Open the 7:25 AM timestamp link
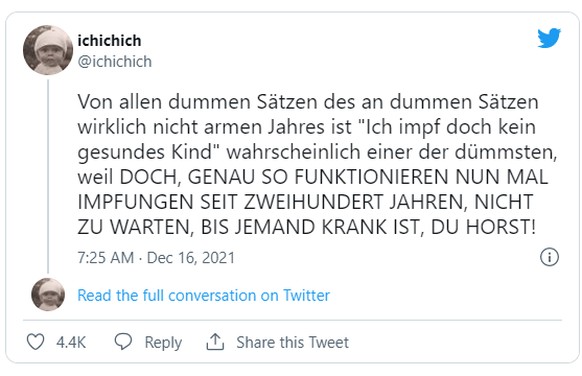 106,258
